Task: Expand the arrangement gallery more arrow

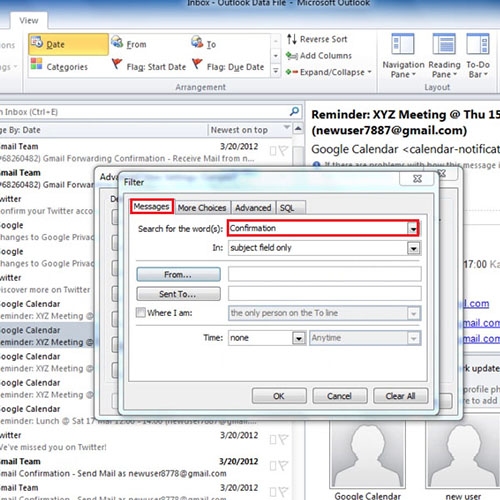Action: [x=276, y=71]
